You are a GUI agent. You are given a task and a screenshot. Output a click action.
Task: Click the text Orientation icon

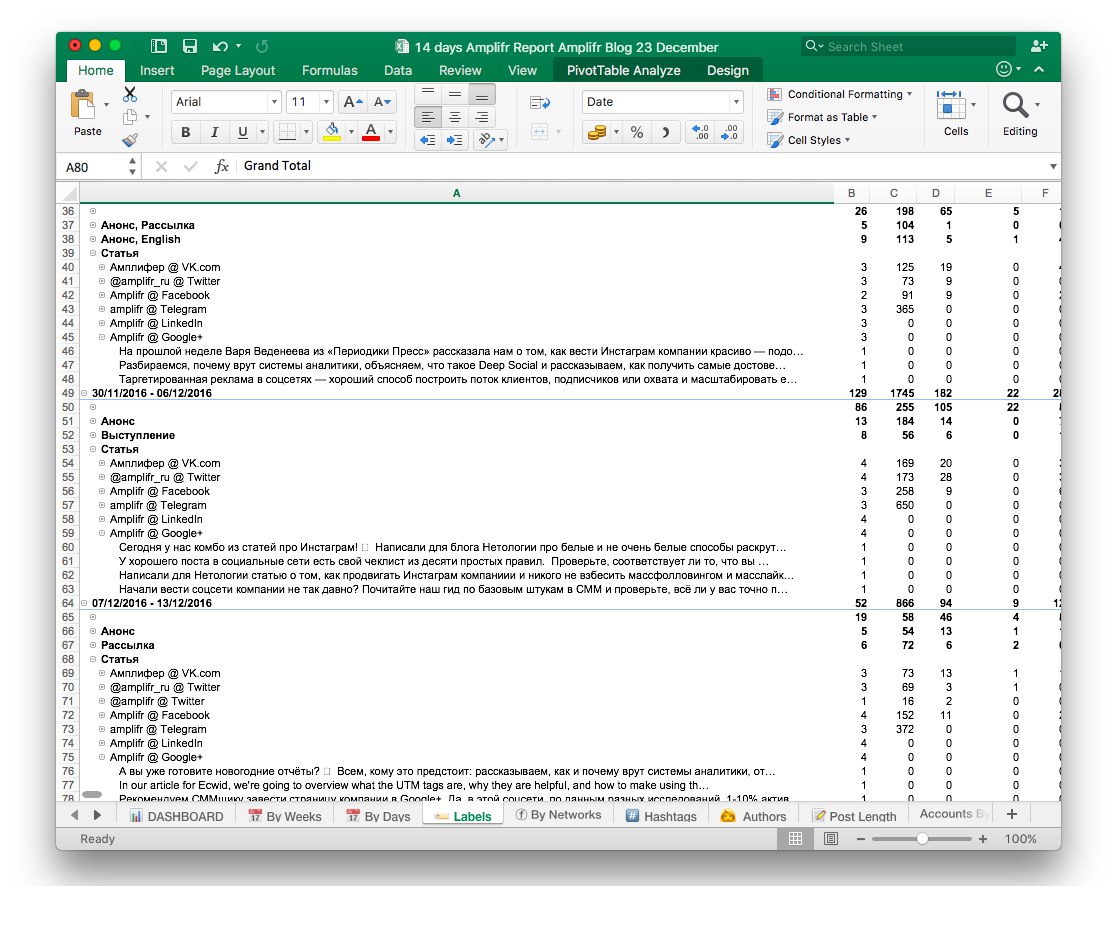[x=487, y=140]
